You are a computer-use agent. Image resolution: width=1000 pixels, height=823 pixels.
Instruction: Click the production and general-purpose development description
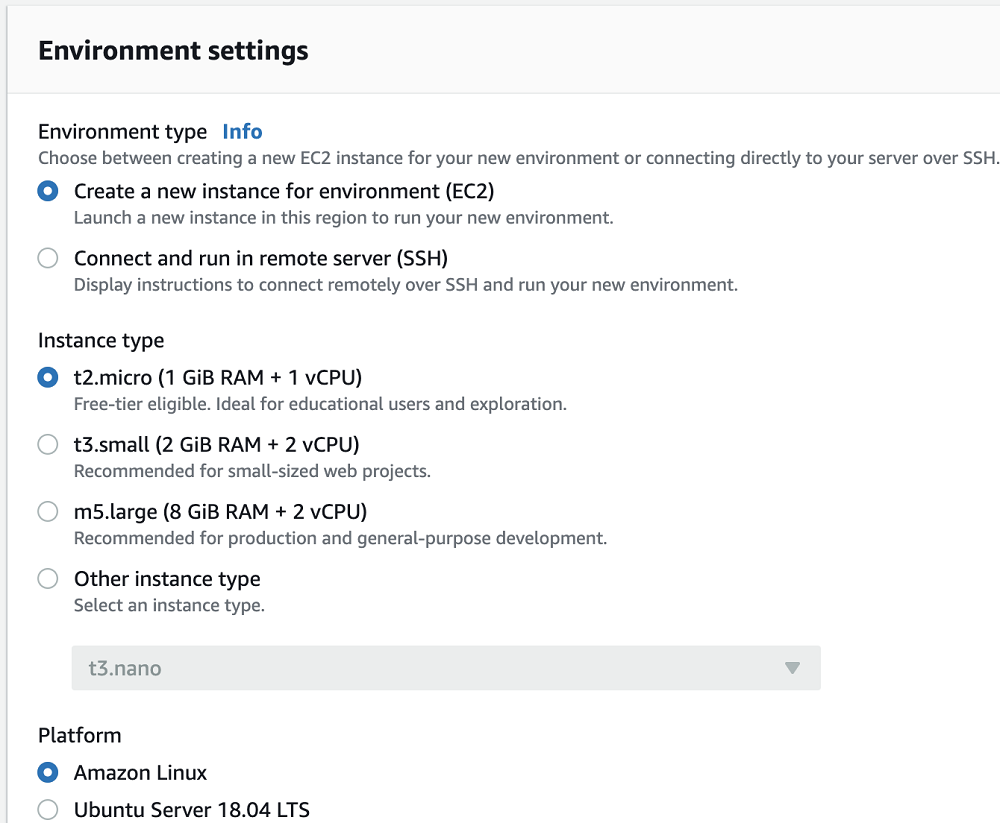click(x=340, y=538)
